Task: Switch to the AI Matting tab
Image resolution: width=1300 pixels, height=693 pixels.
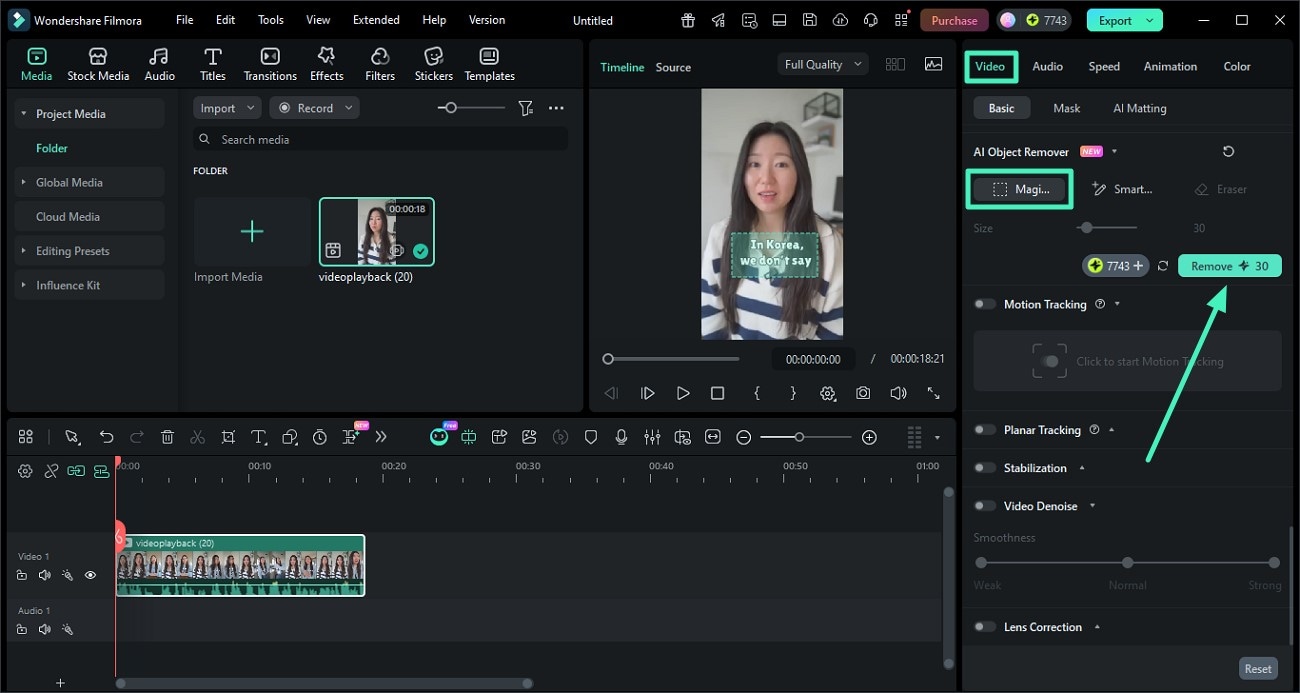Action: tap(1139, 108)
